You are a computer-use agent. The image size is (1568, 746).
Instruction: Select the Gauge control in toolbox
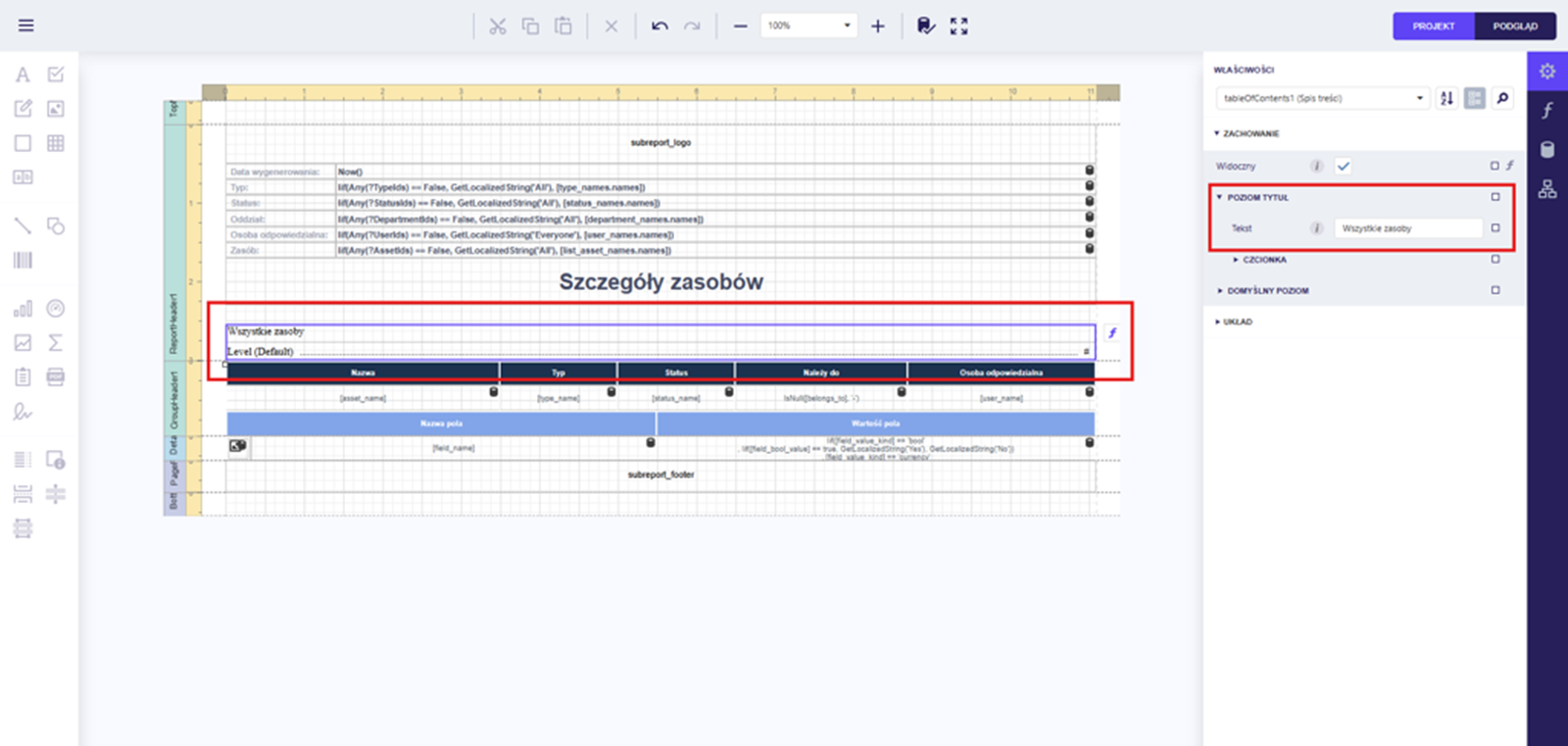[x=56, y=309]
